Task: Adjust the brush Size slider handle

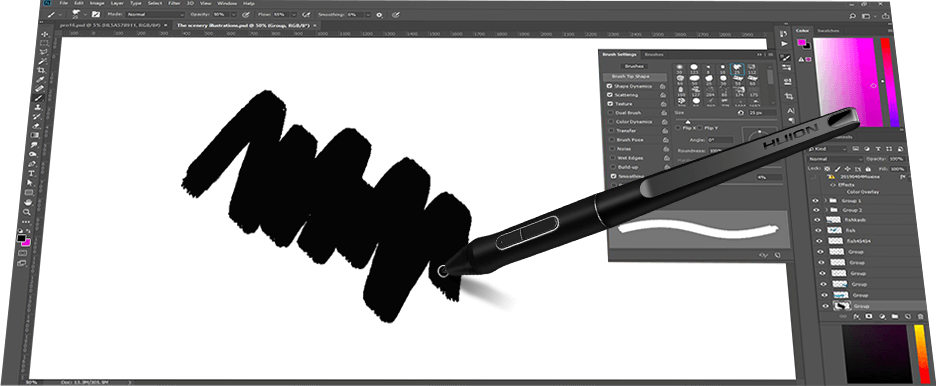Action: 688,122
